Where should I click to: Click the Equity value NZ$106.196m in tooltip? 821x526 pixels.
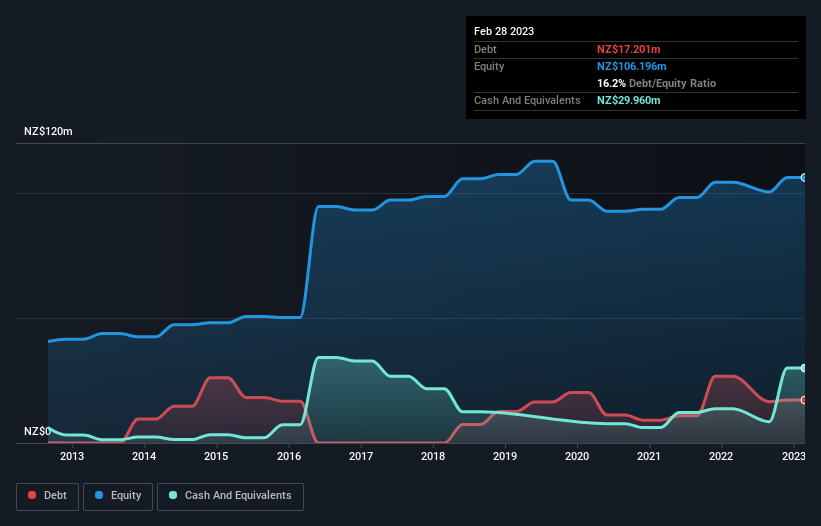click(631, 66)
